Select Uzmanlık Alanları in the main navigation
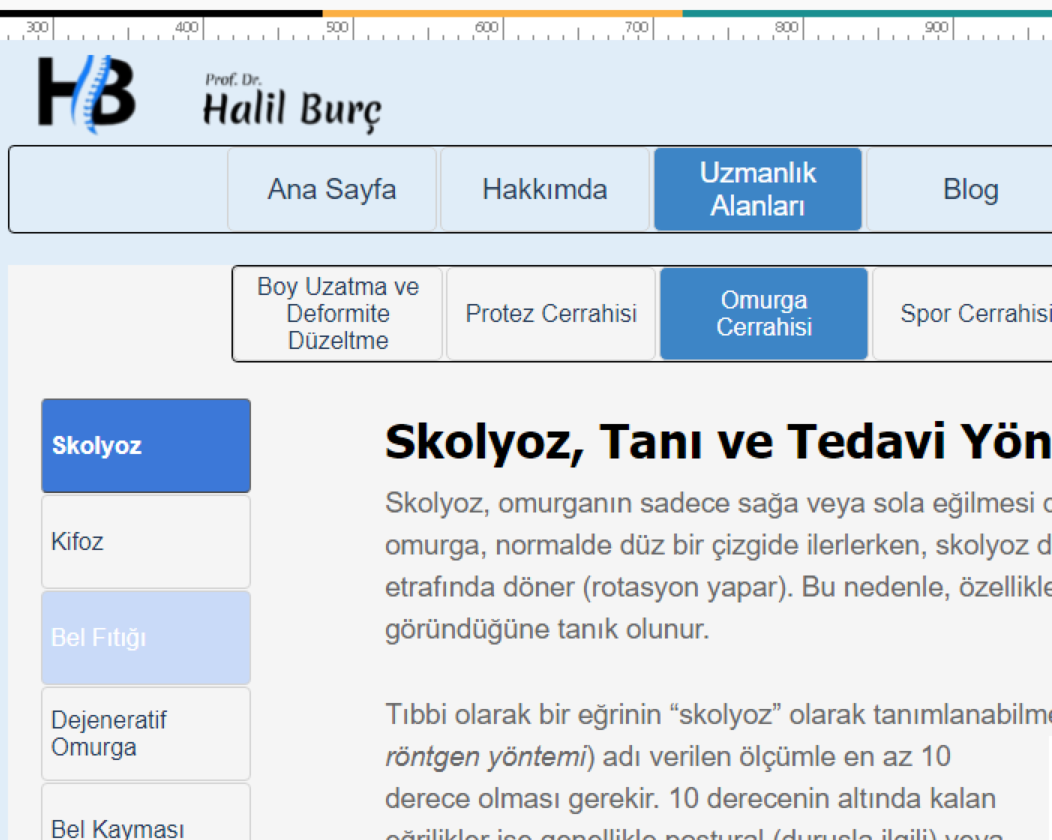The image size is (1052, 840). point(758,190)
